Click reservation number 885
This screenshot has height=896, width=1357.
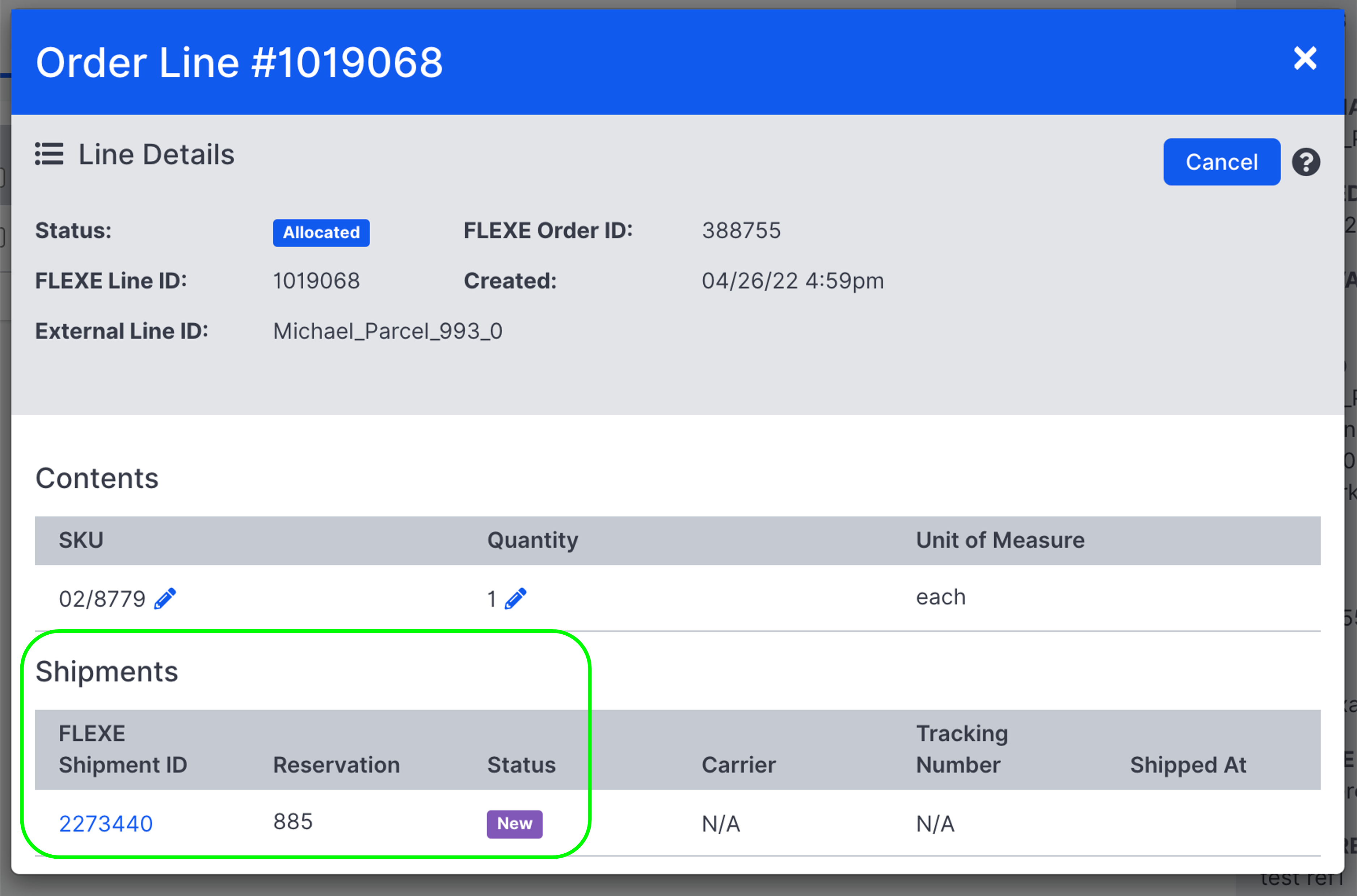[x=292, y=822]
